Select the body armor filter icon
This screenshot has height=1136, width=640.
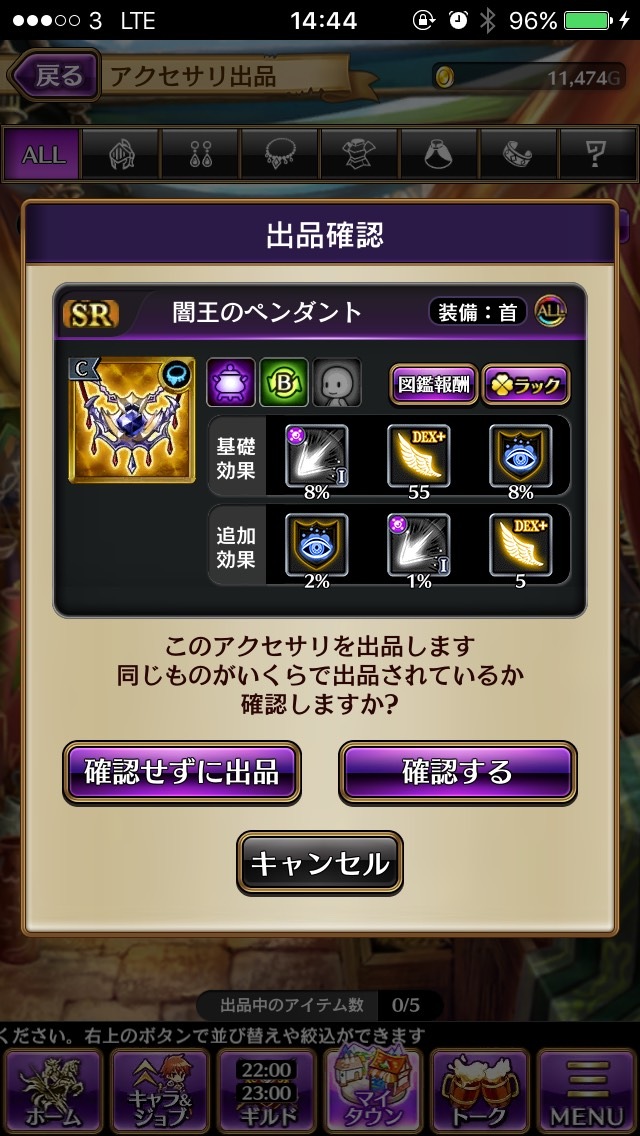coord(360,154)
